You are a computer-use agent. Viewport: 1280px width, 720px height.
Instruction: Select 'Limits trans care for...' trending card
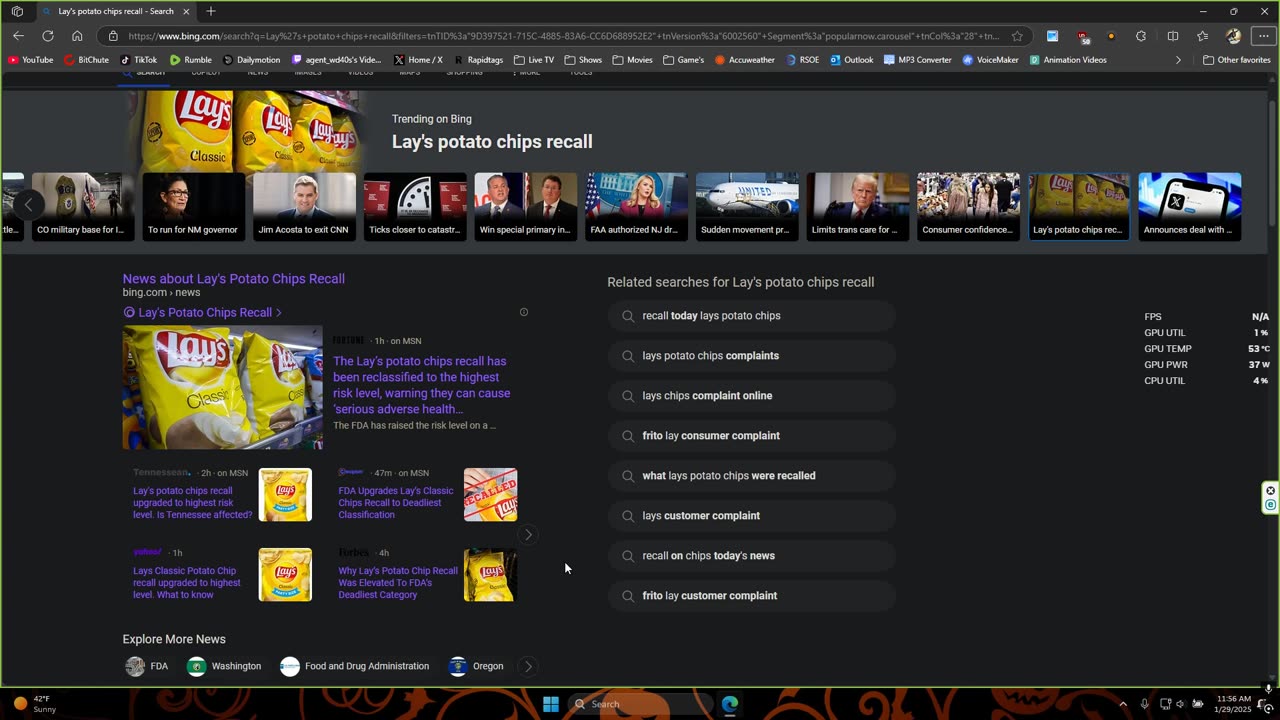(858, 206)
